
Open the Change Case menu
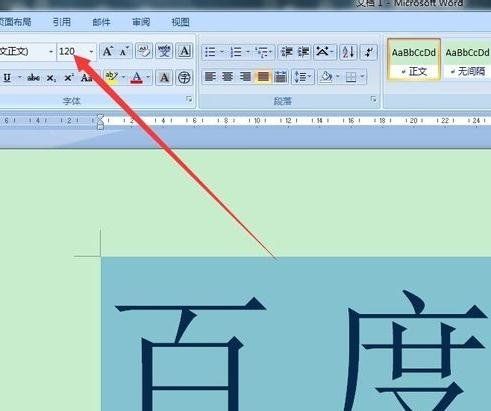(x=86, y=78)
